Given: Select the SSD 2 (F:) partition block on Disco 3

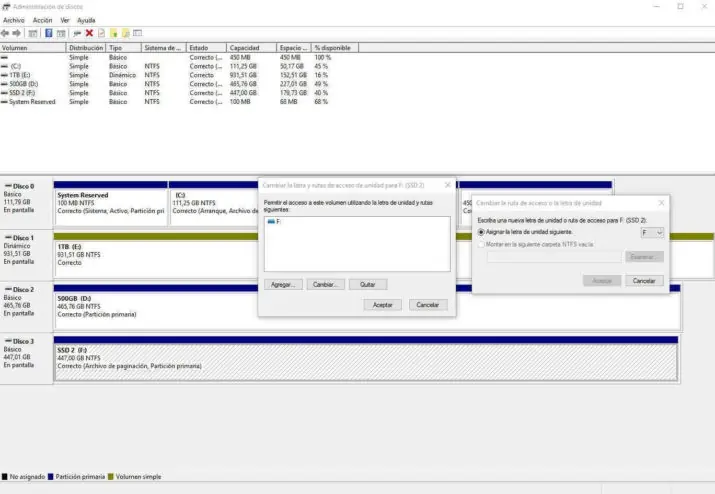Looking at the screenshot, I should pyautogui.click(x=366, y=359).
